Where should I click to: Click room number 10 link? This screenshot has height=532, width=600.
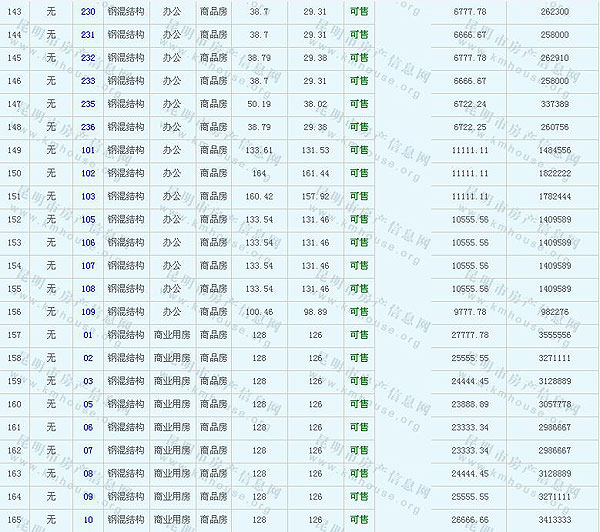click(88, 520)
